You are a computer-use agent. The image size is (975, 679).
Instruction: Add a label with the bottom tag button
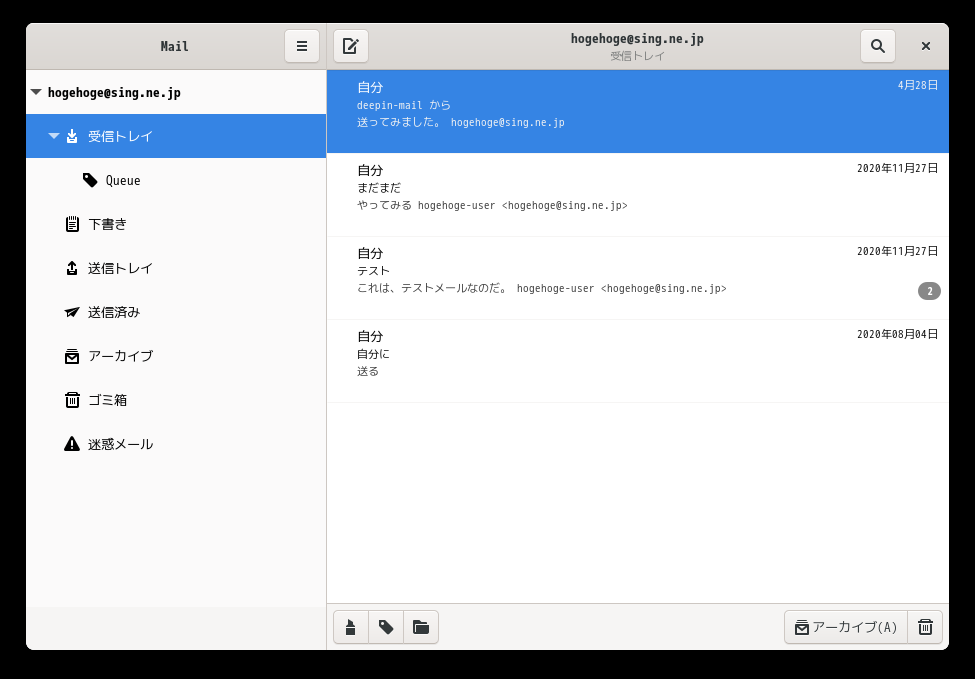coord(386,627)
